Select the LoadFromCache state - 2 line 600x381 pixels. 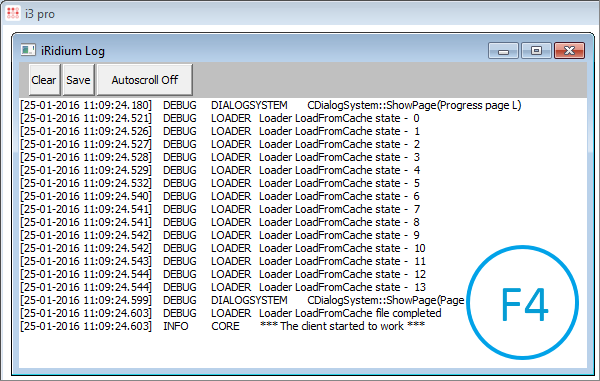pyautogui.click(x=220, y=144)
